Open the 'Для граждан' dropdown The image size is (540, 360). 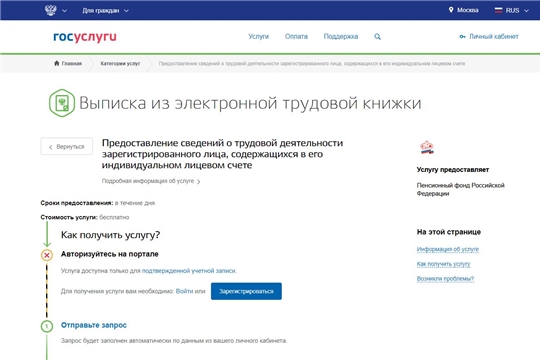point(105,11)
